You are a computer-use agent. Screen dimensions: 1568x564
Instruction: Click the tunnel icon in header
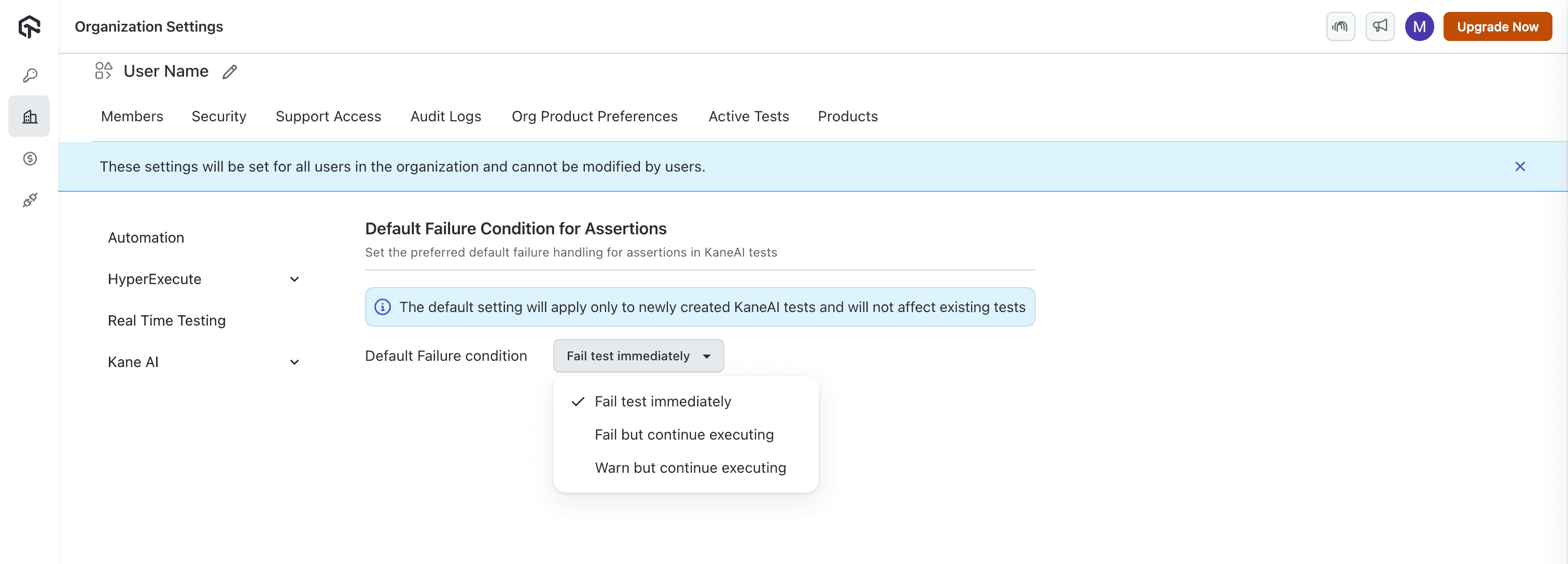click(x=1340, y=26)
